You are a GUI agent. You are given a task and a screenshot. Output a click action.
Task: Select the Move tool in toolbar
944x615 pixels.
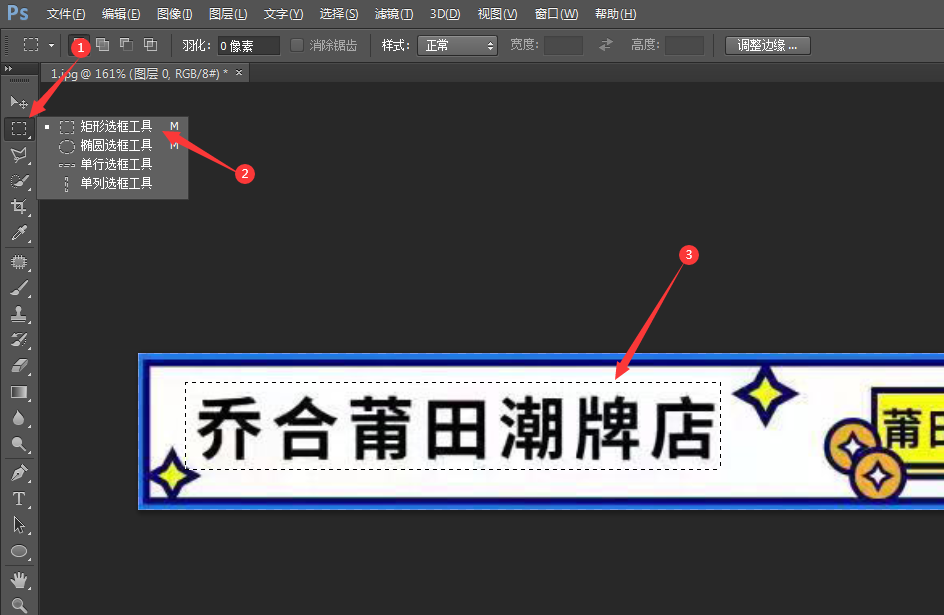coord(18,102)
